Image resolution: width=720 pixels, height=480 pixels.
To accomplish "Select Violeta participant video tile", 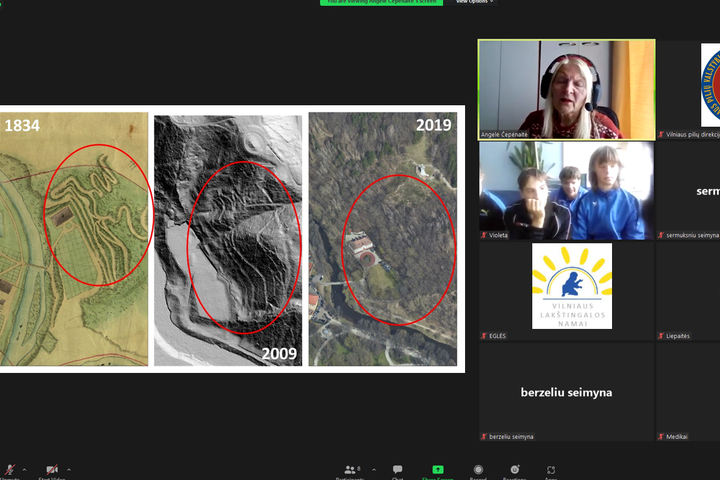I will coord(567,191).
